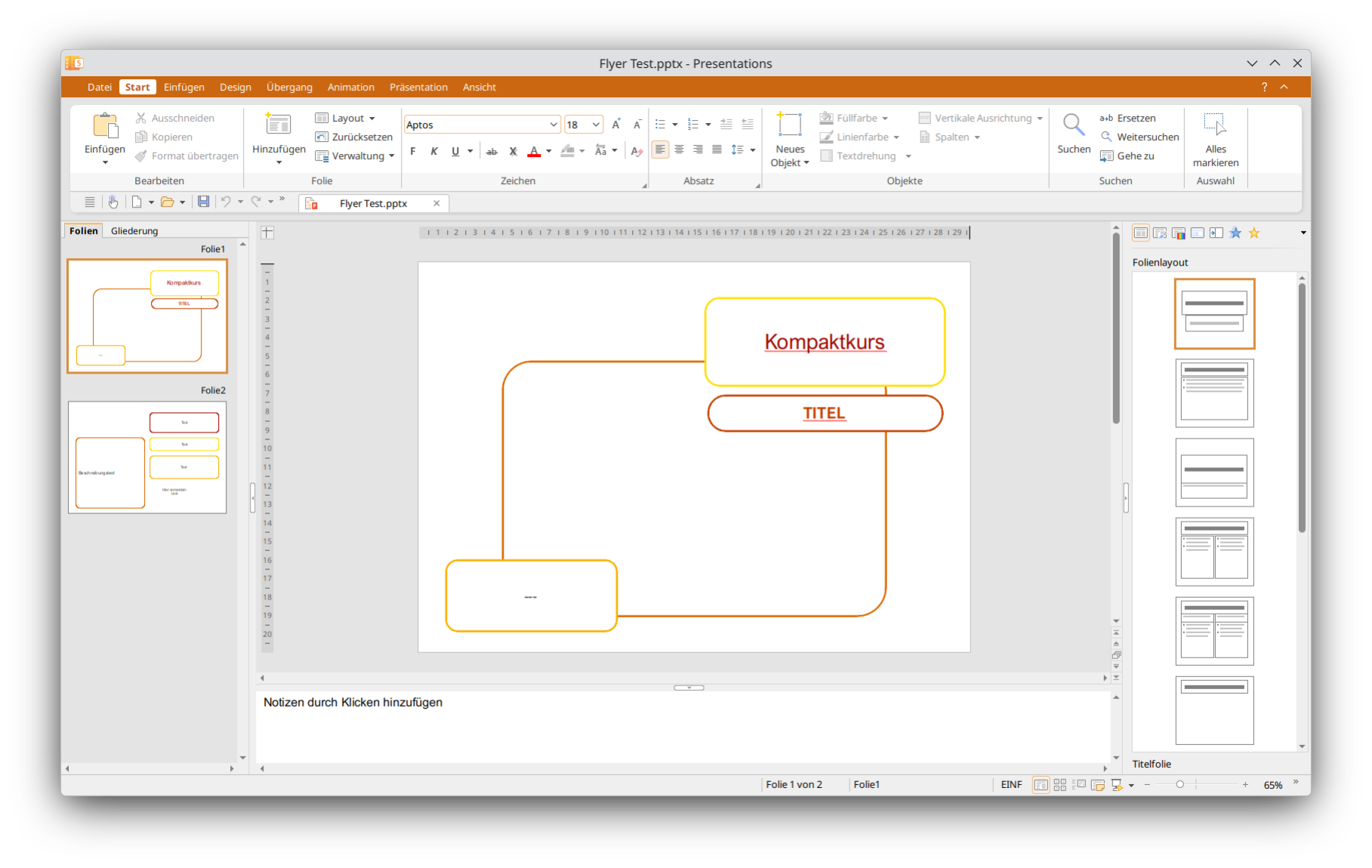The height and width of the screenshot is (868, 1372).
Task: Switch to the Animation tab
Action: 351,87
